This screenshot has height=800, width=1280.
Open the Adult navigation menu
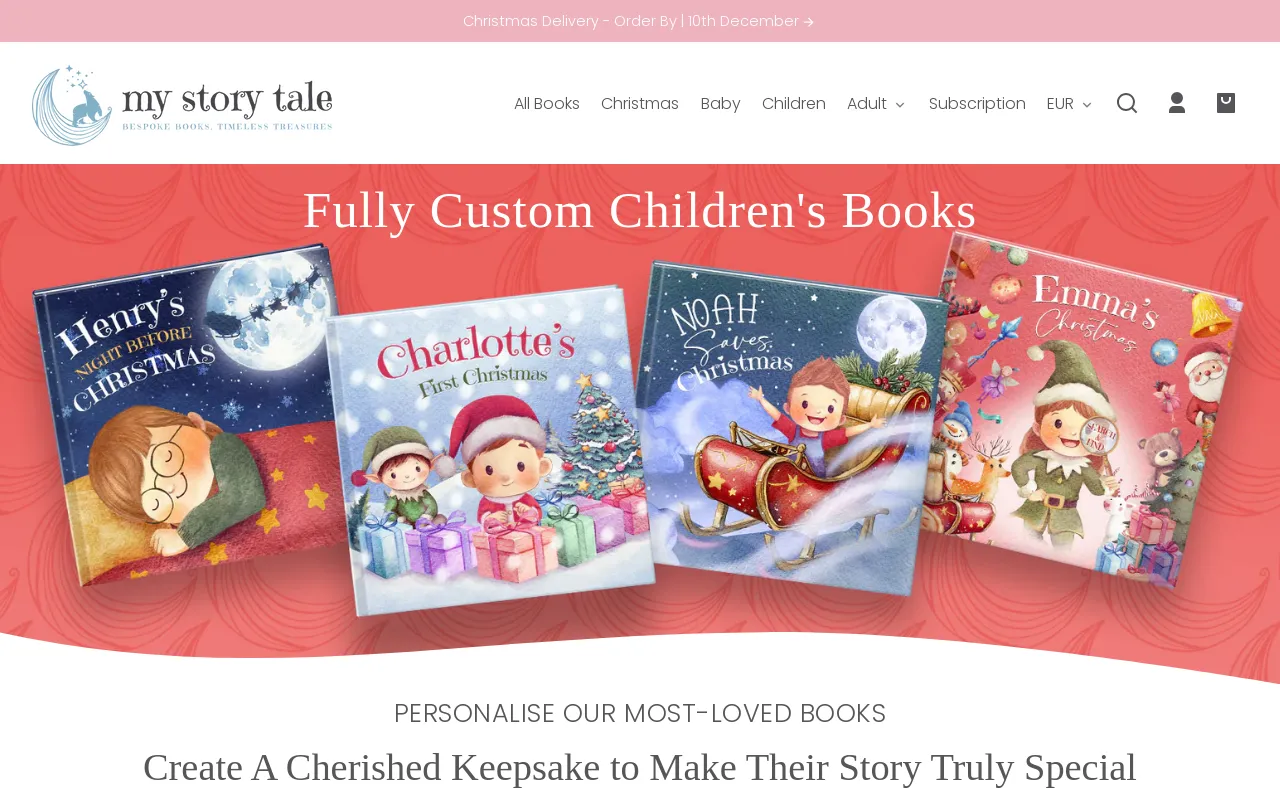point(867,104)
